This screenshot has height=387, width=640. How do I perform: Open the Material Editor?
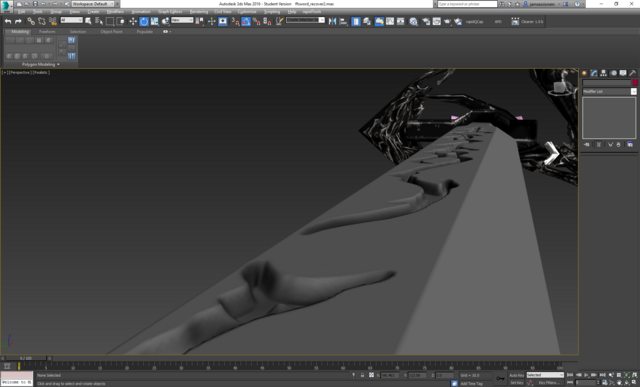[413, 21]
